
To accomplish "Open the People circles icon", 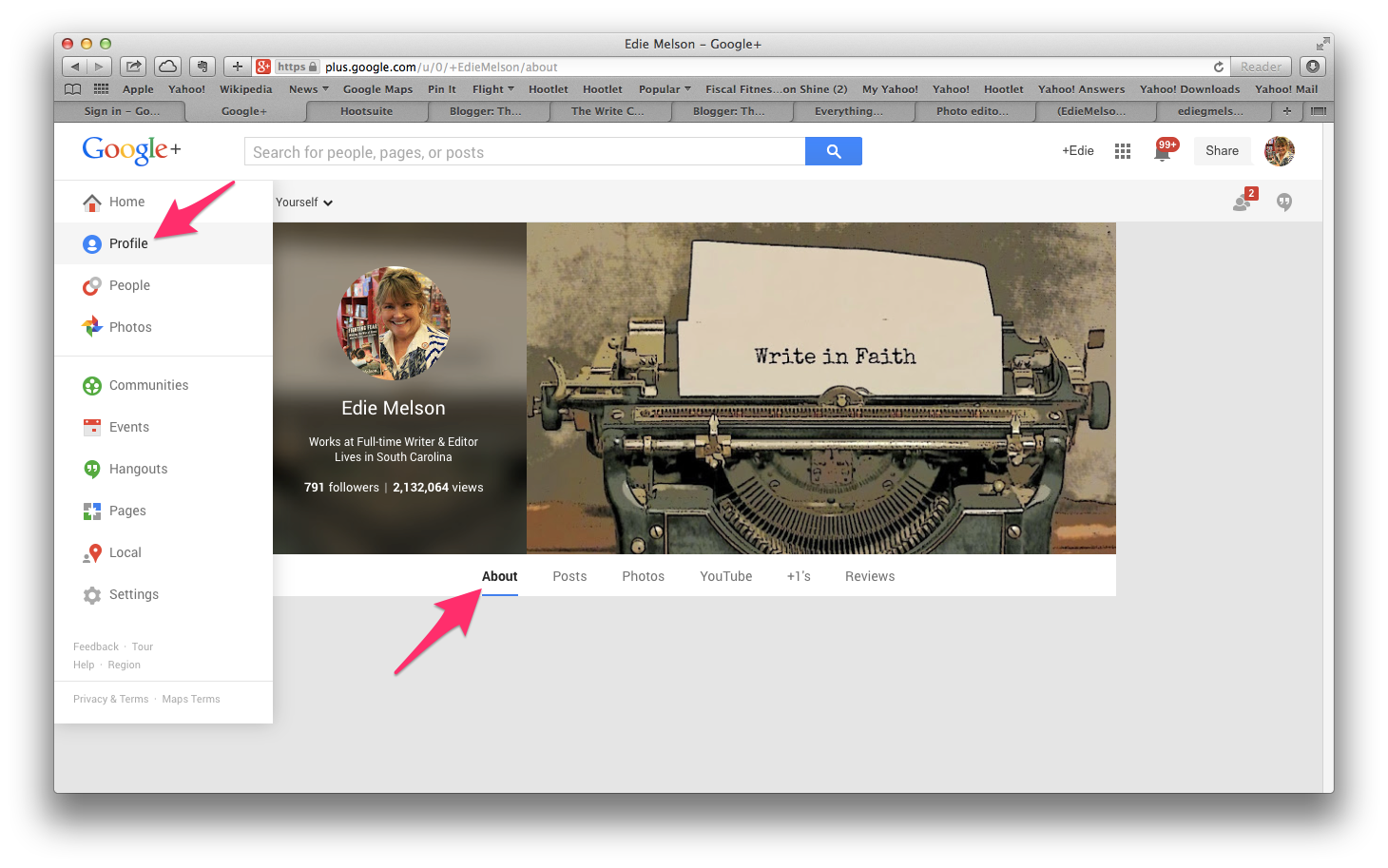I will pyautogui.click(x=92, y=286).
